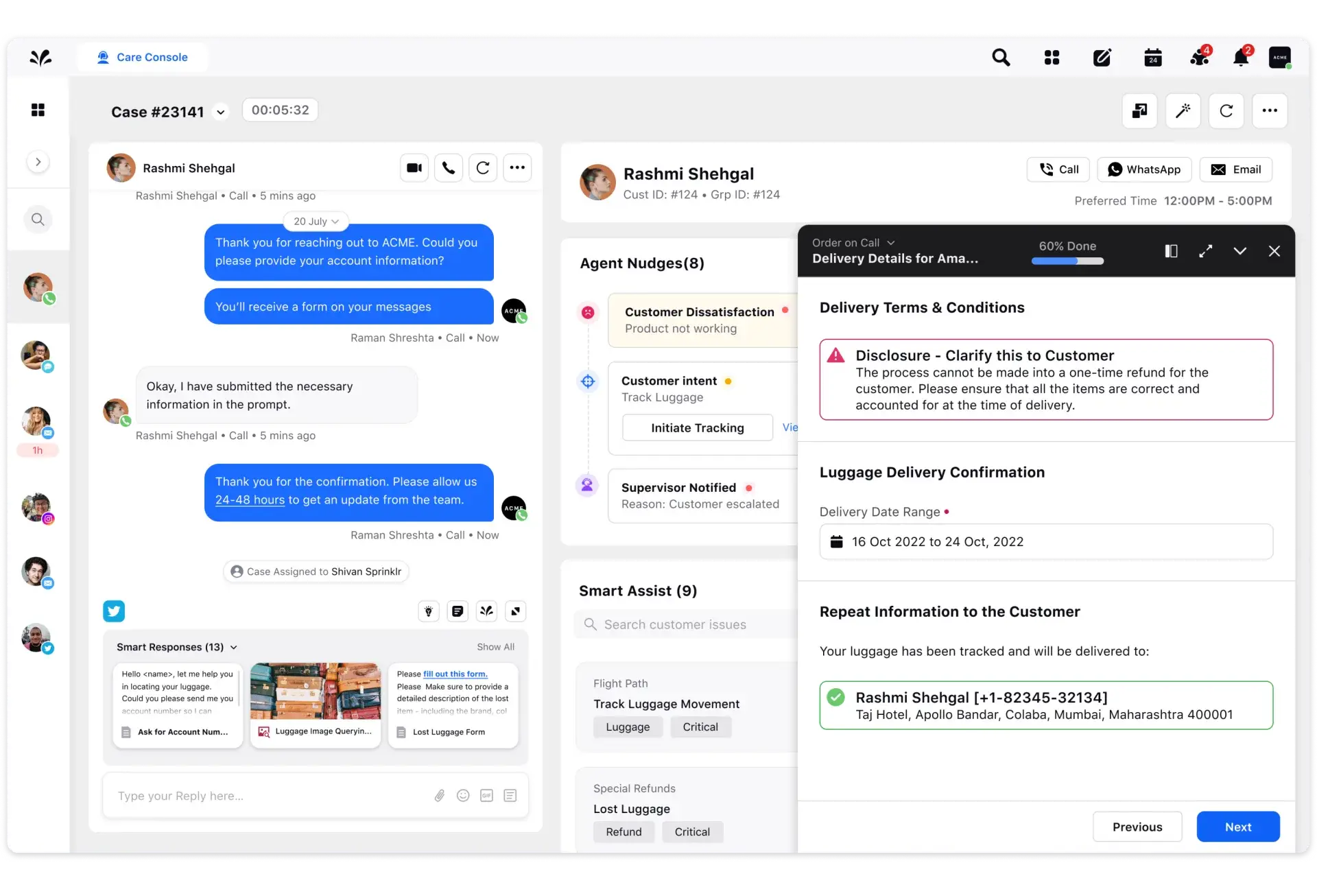Click the attachment paperclip in the reply box

[x=440, y=796]
